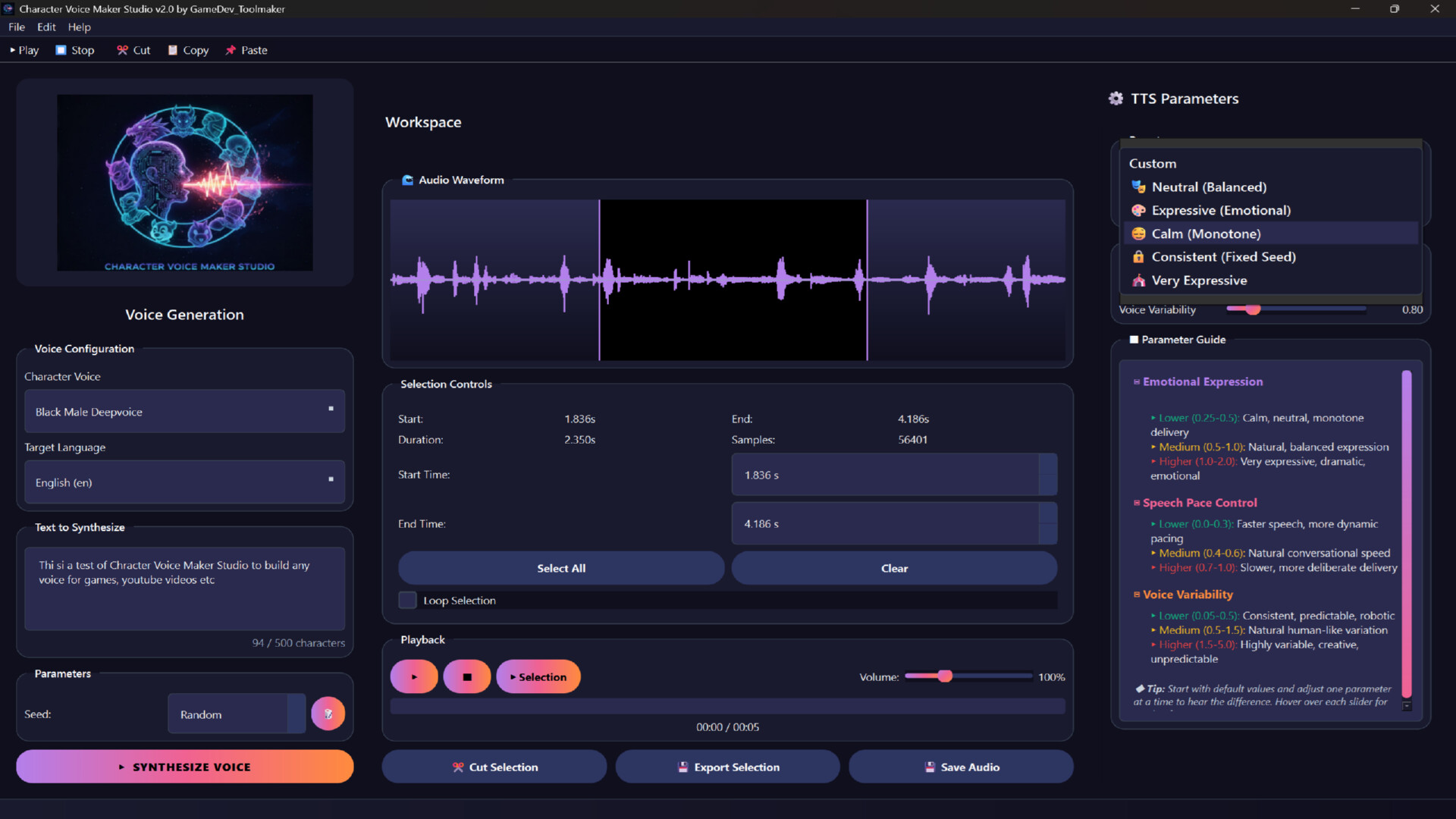The height and width of the screenshot is (819, 1456).
Task: Open the Target Language dropdown
Action: [184, 482]
